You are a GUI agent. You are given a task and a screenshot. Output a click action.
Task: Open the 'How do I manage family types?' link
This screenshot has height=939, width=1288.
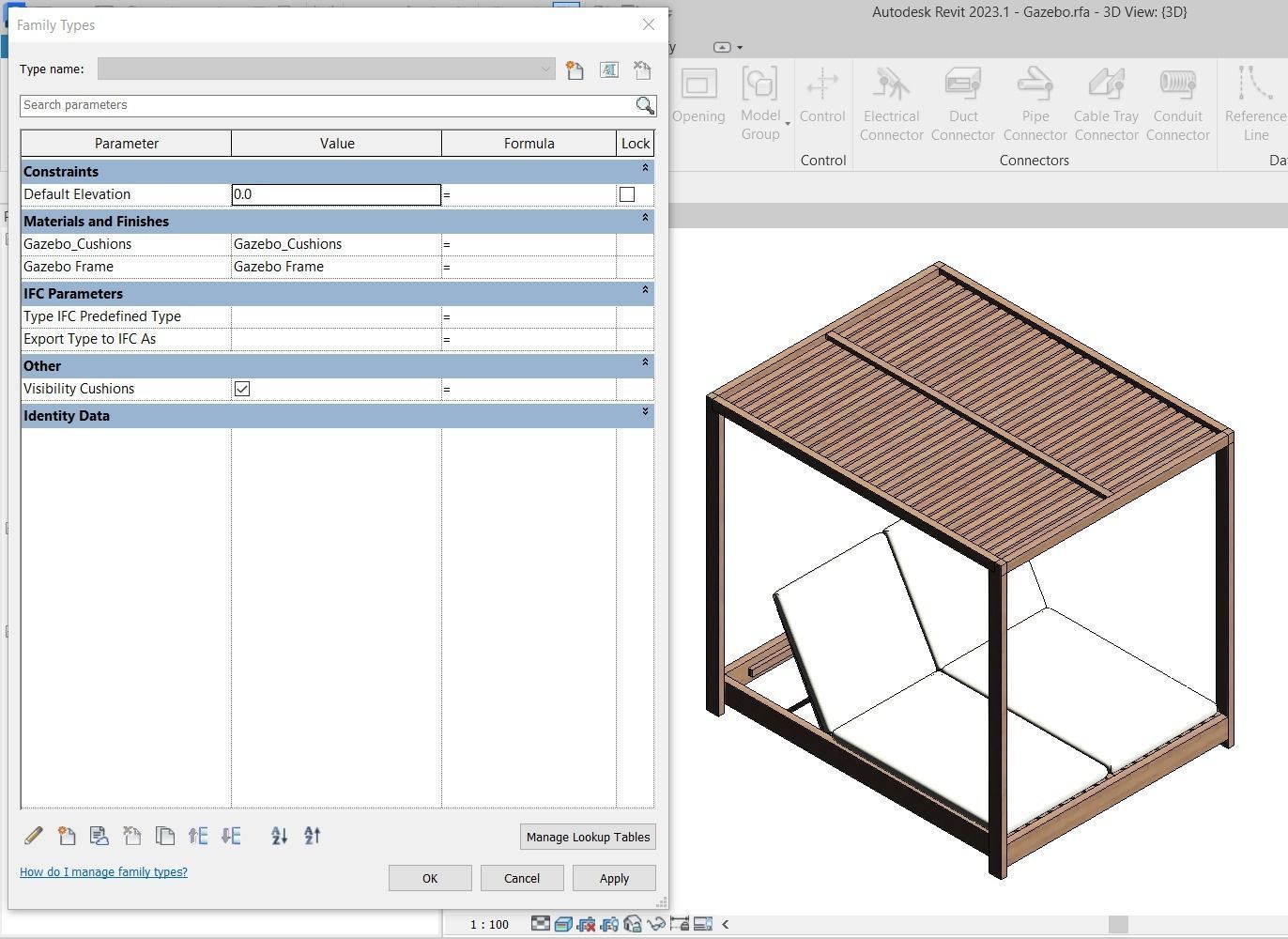(x=103, y=871)
